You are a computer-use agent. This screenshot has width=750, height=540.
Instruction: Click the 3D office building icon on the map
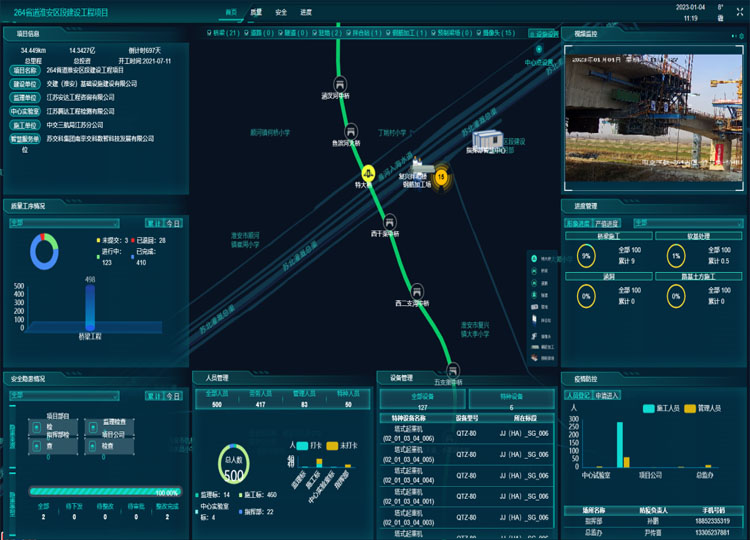[x=487, y=138]
